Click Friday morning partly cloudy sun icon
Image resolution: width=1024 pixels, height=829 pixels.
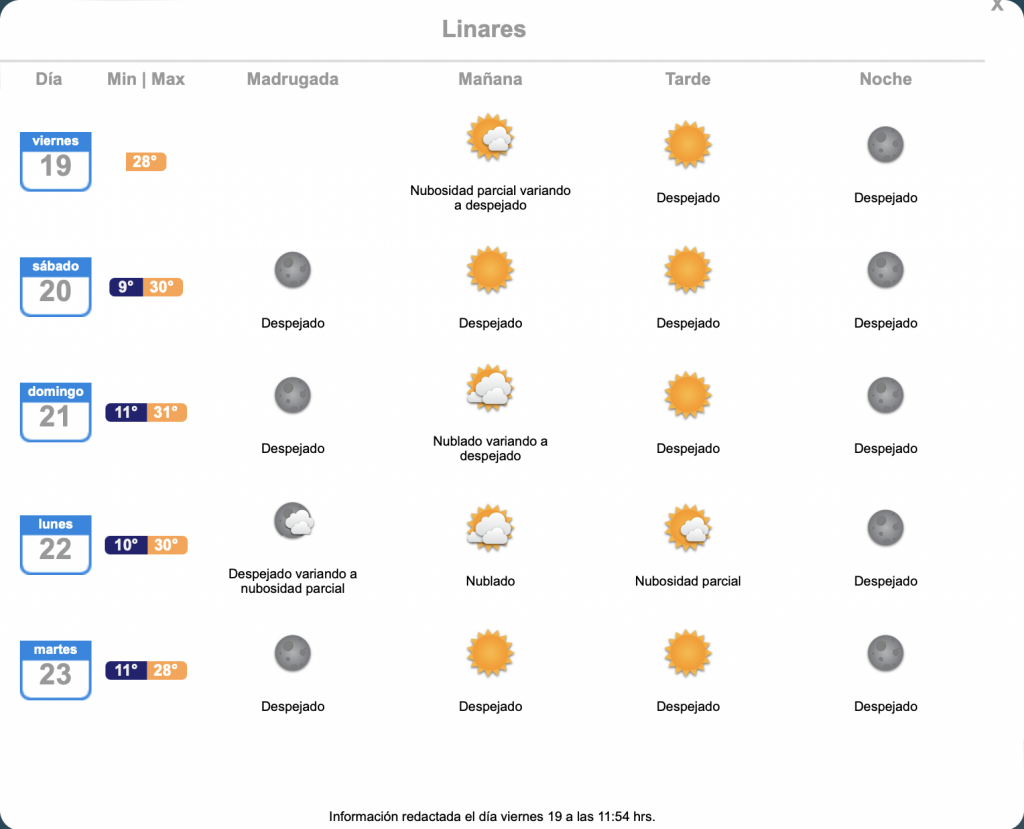[x=490, y=137]
